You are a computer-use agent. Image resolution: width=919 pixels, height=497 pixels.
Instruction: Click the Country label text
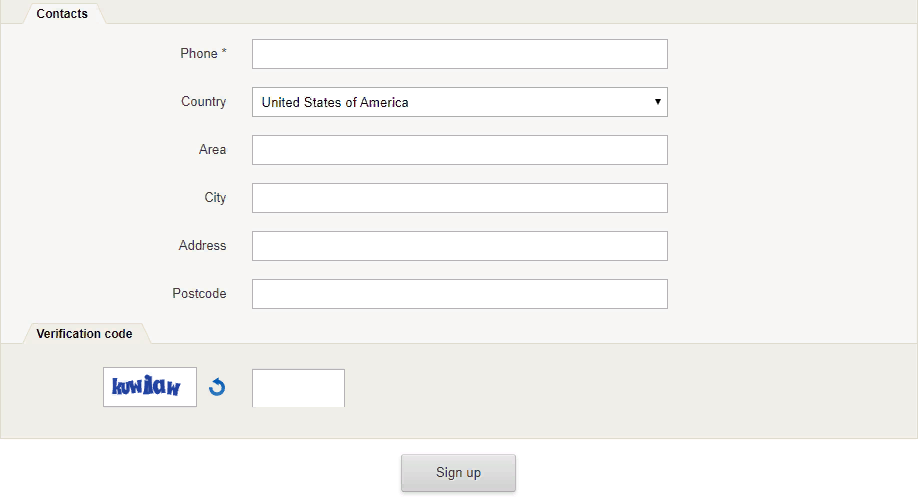tap(203, 101)
